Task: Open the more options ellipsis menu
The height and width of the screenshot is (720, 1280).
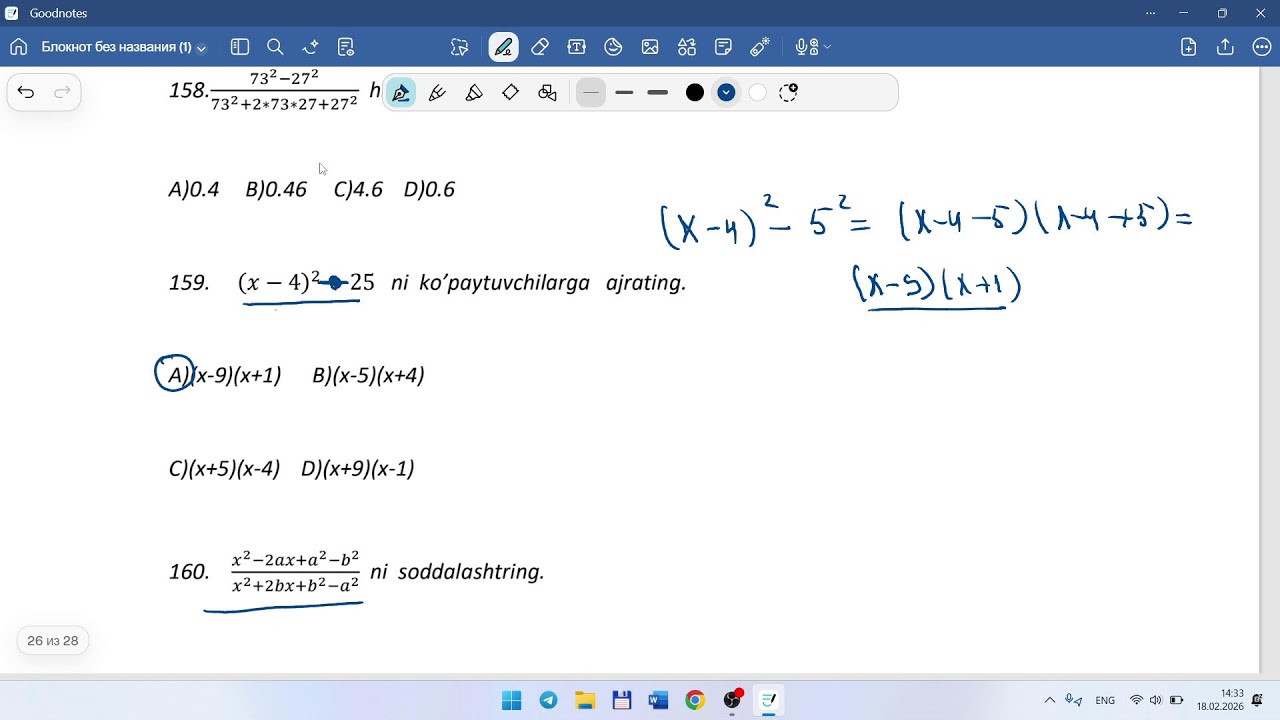Action: pos(1261,47)
